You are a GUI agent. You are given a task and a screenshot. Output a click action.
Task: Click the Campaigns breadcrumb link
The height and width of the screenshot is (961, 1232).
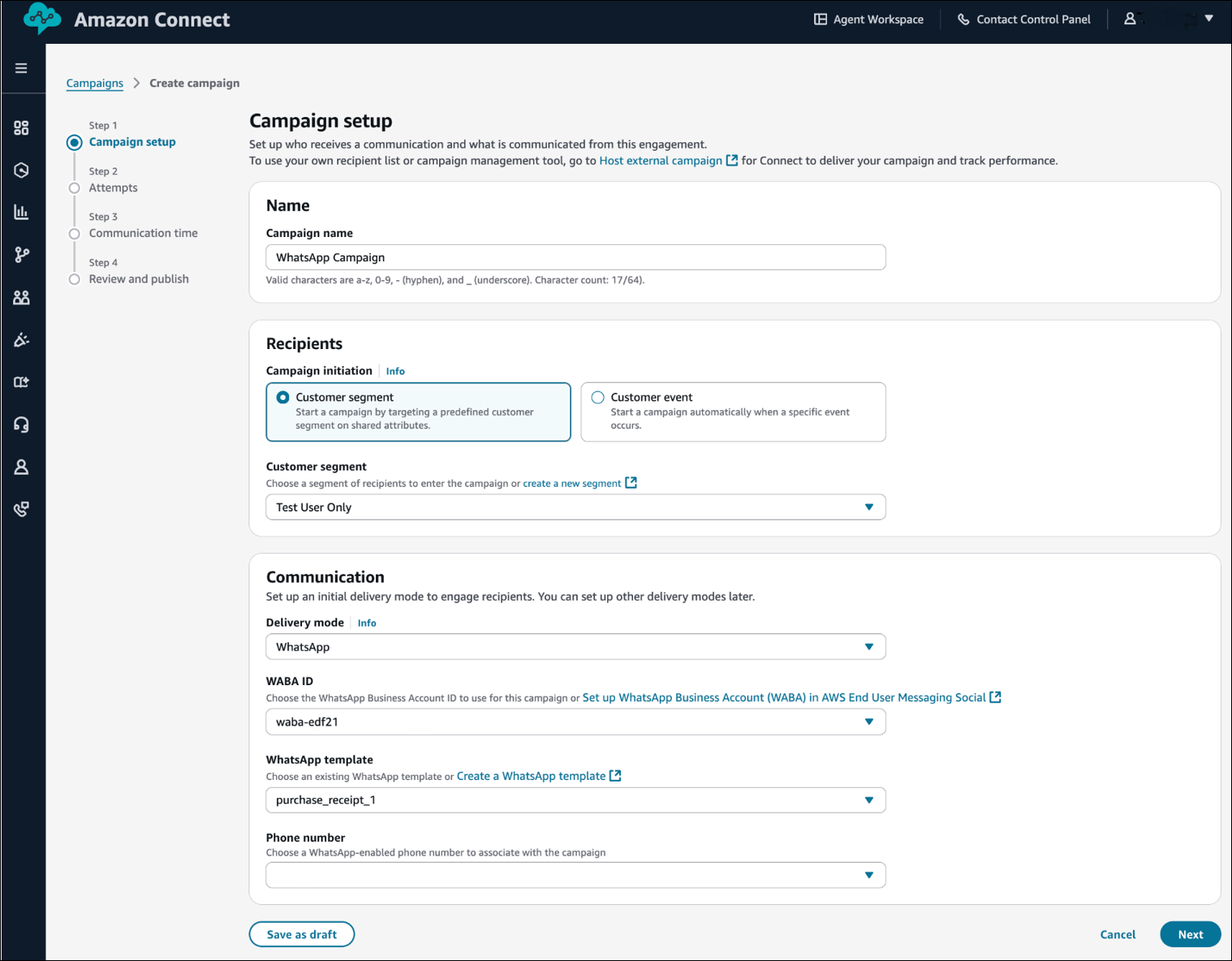pyautogui.click(x=95, y=83)
